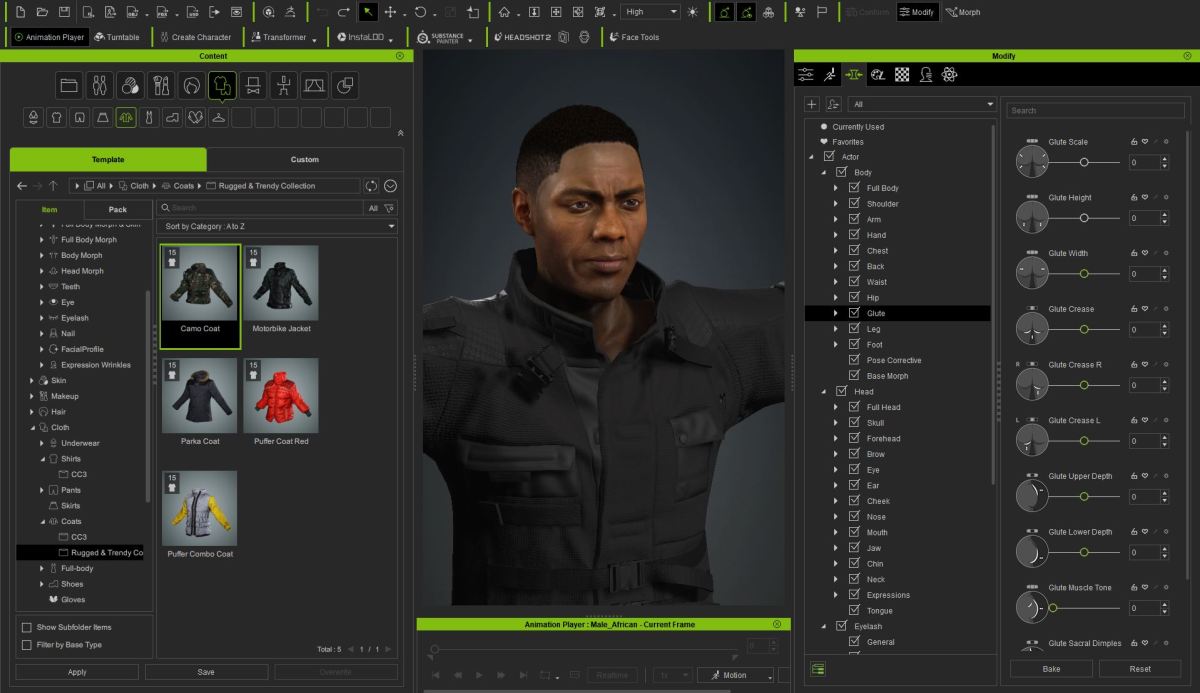This screenshot has height=693, width=1200.
Task: Open the Physics atom tab in Modify
Action: pos(950,74)
